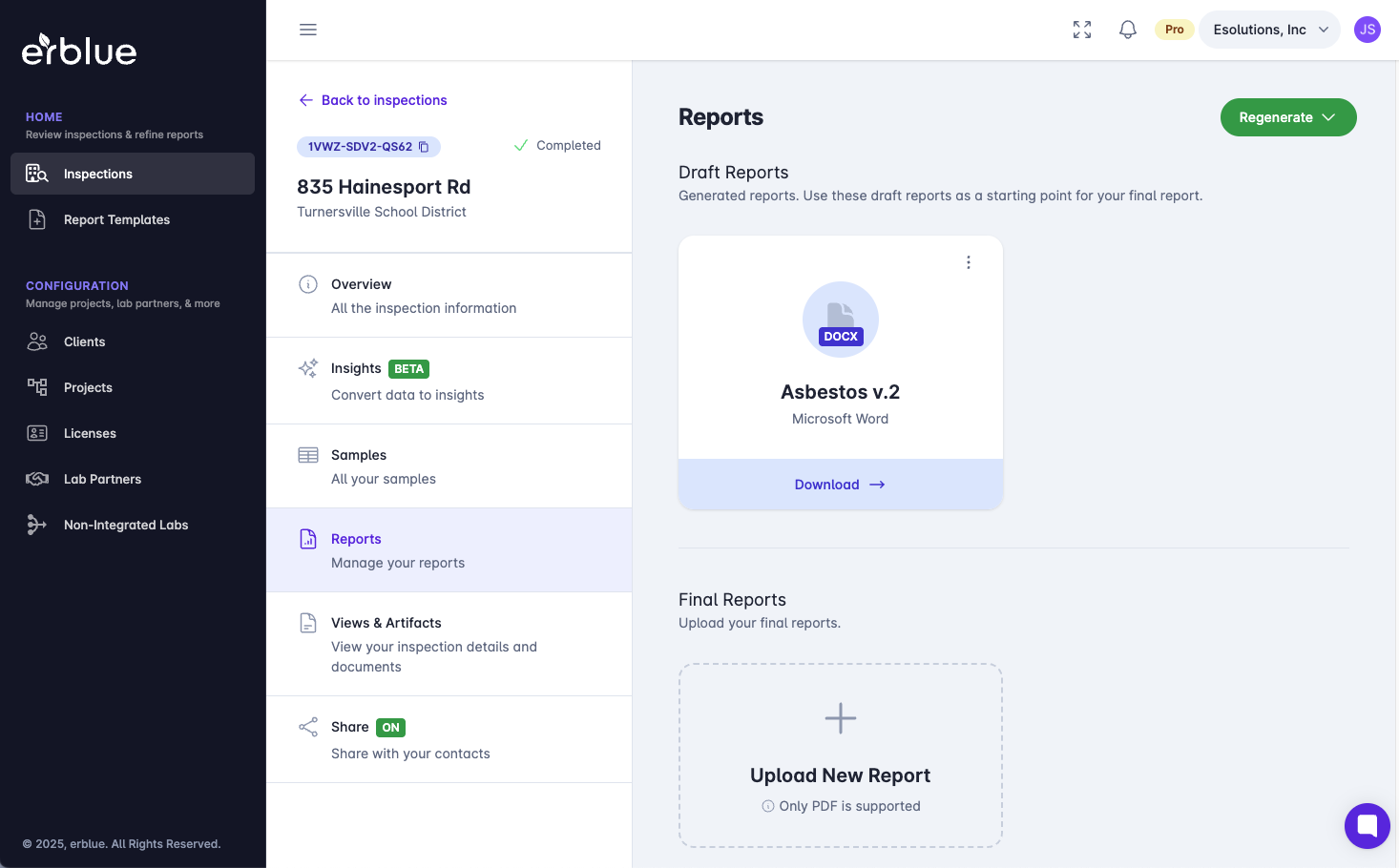
Task: Click the Non-Integrated Labs branch icon
Action: tap(37, 525)
